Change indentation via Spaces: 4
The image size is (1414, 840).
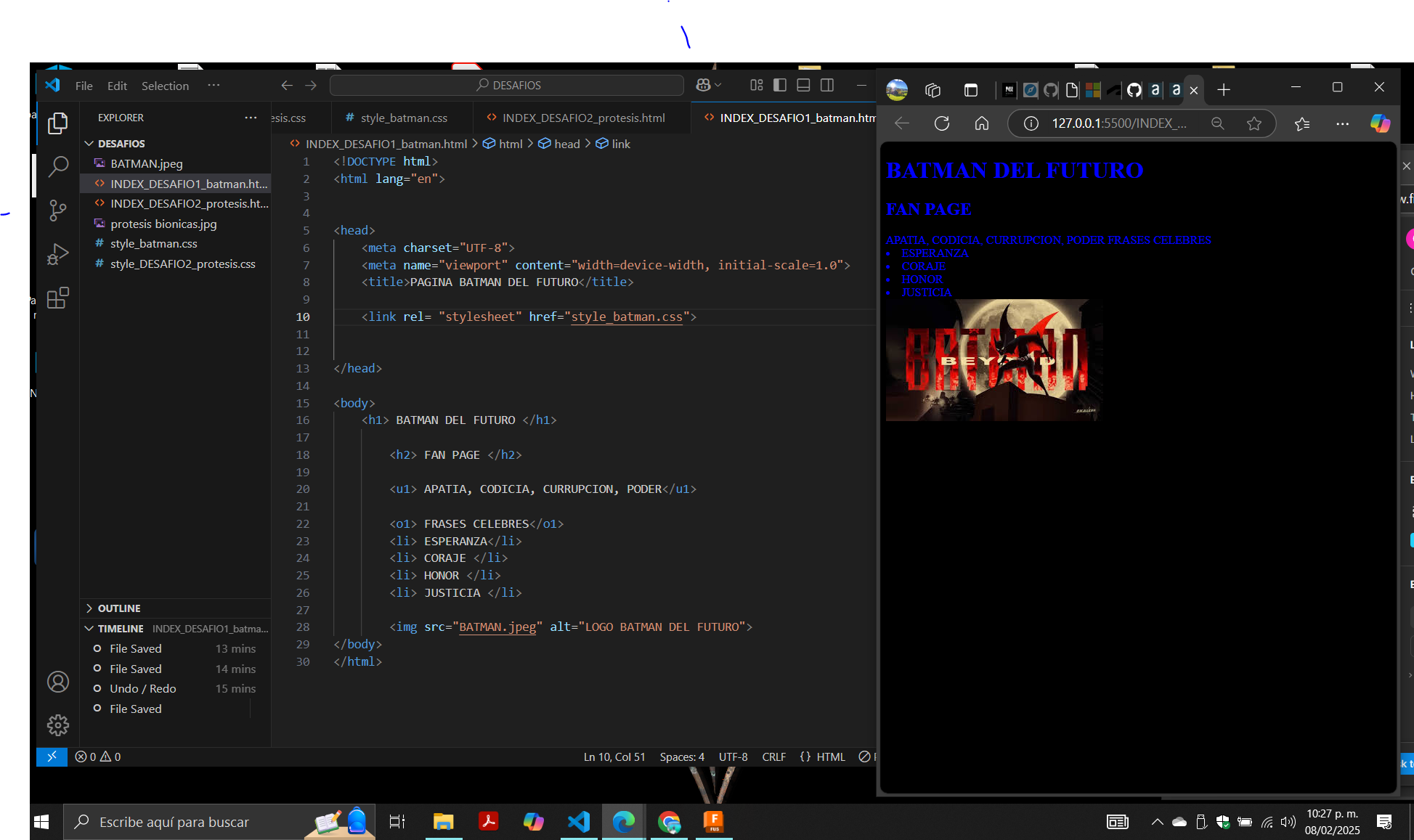click(x=682, y=757)
